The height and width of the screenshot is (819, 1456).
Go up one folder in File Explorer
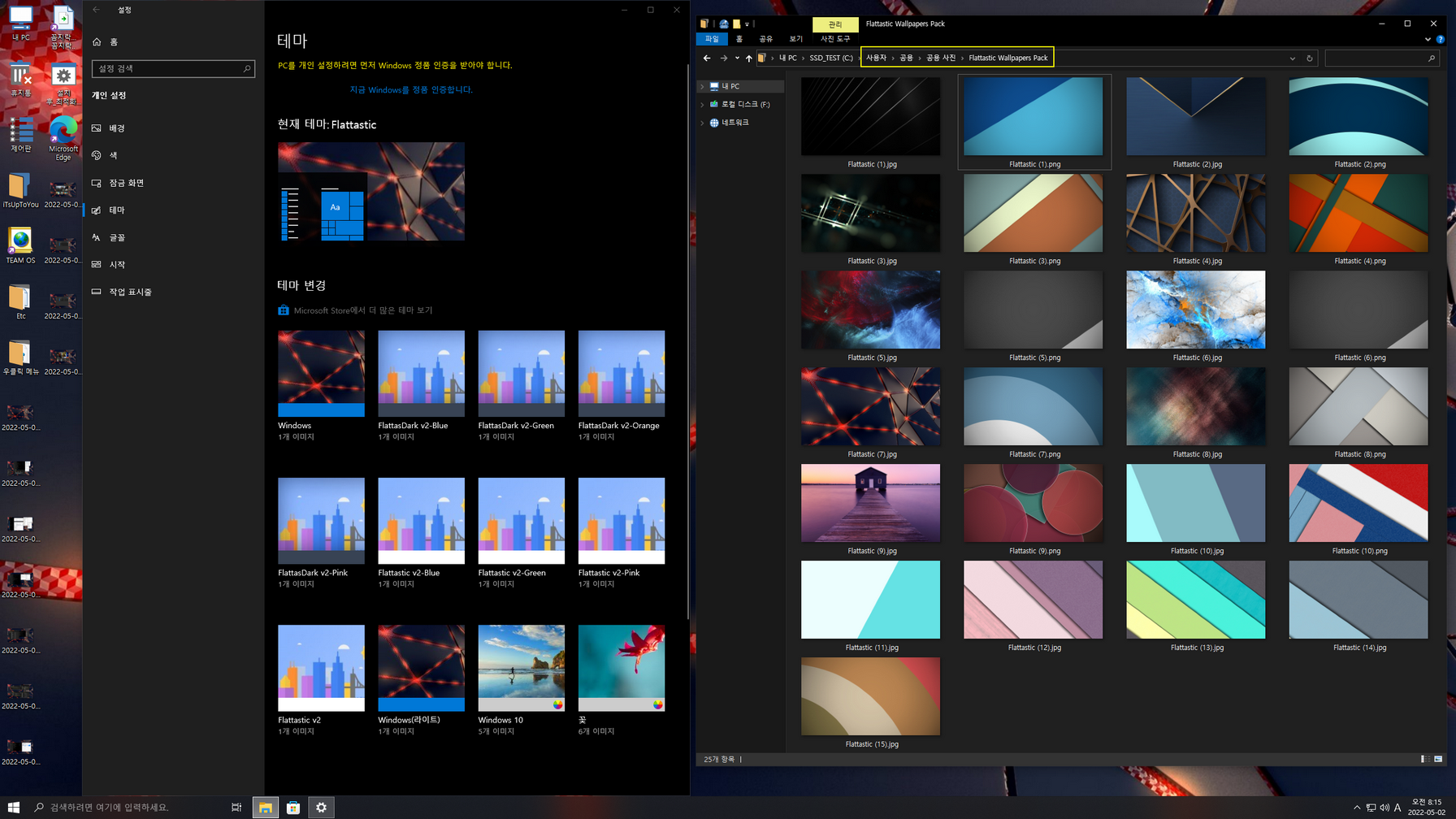(x=749, y=58)
